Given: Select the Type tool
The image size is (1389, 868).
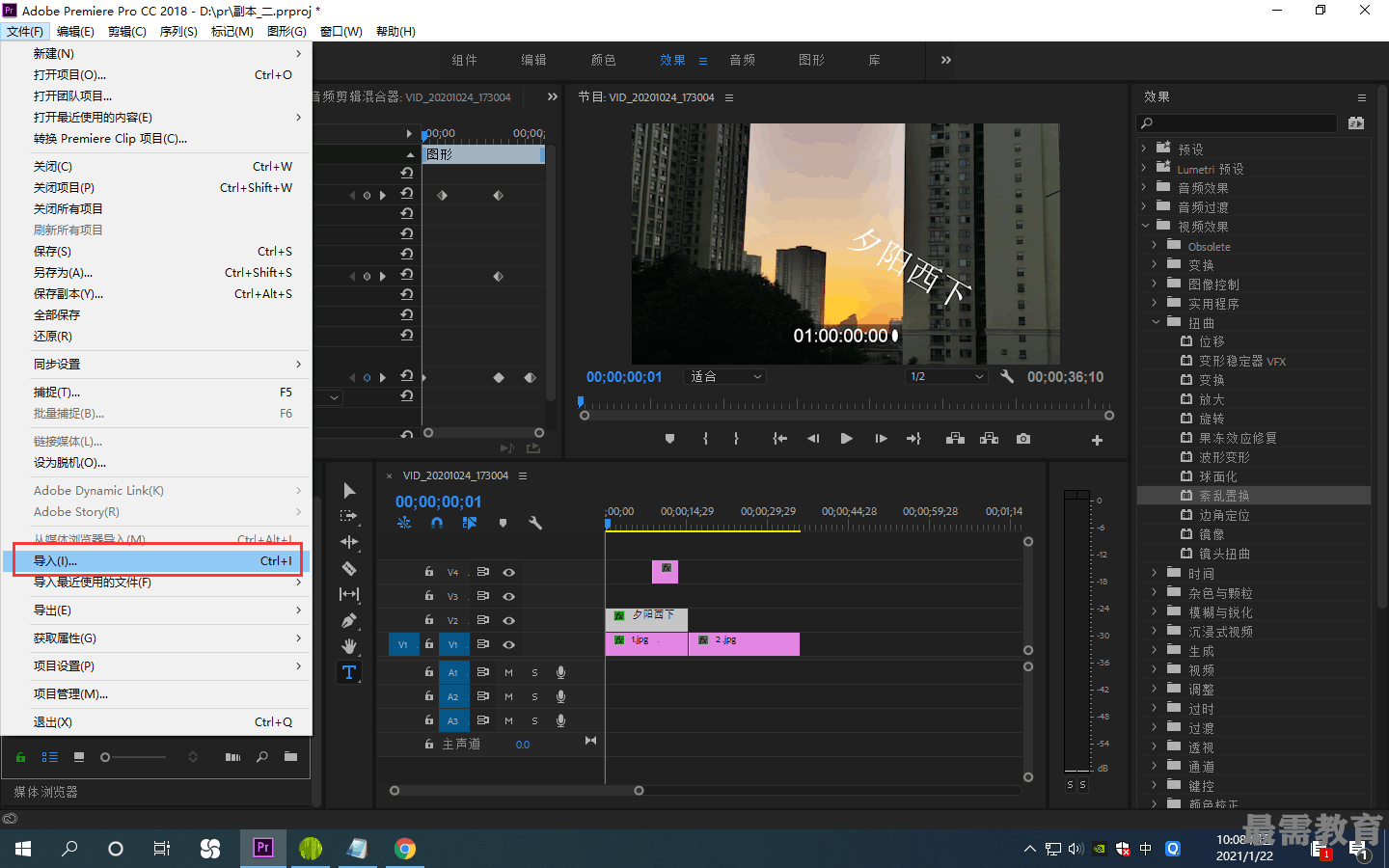Looking at the screenshot, I should (x=349, y=672).
